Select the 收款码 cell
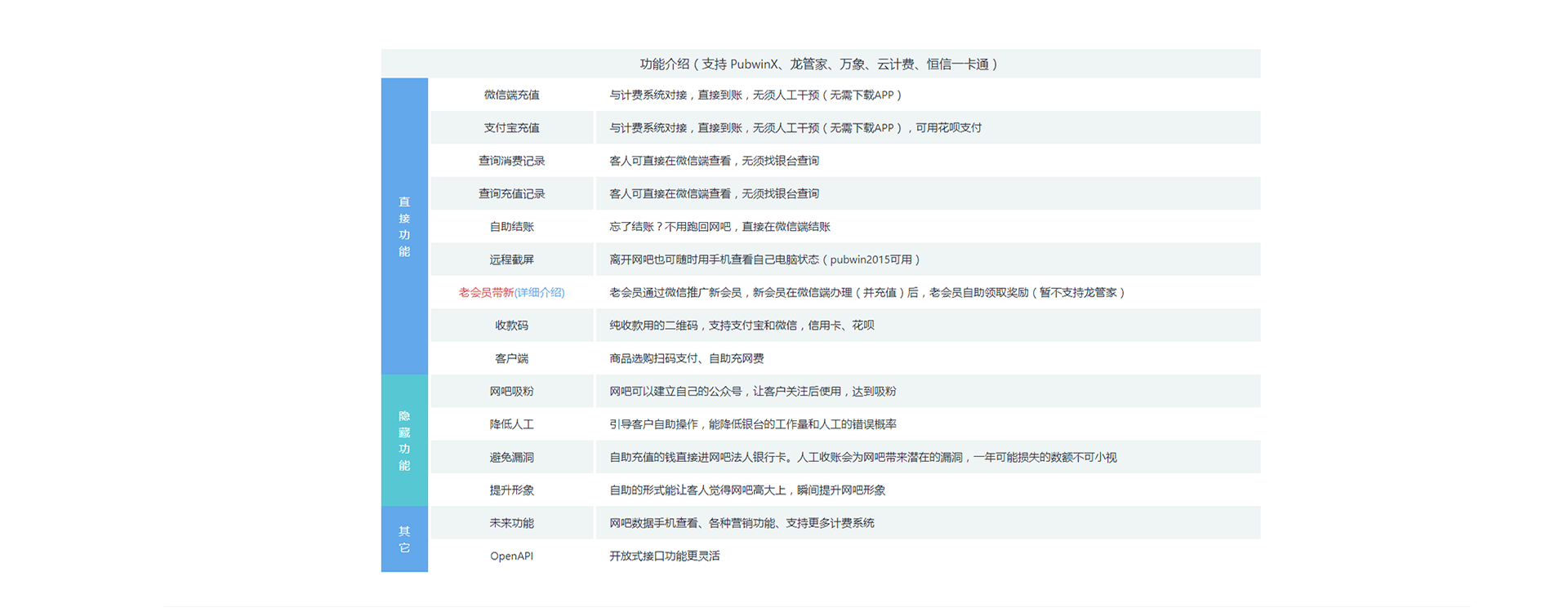This screenshot has width=1568, height=612. 512,325
